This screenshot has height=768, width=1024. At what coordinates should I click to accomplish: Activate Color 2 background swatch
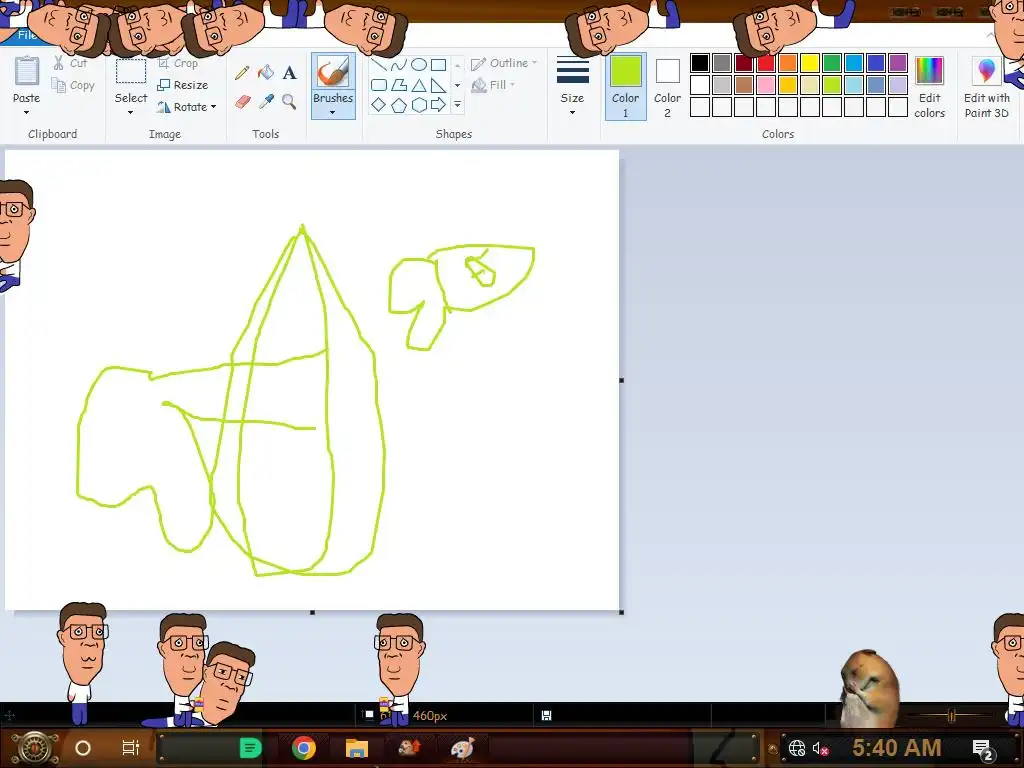(x=667, y=86)
